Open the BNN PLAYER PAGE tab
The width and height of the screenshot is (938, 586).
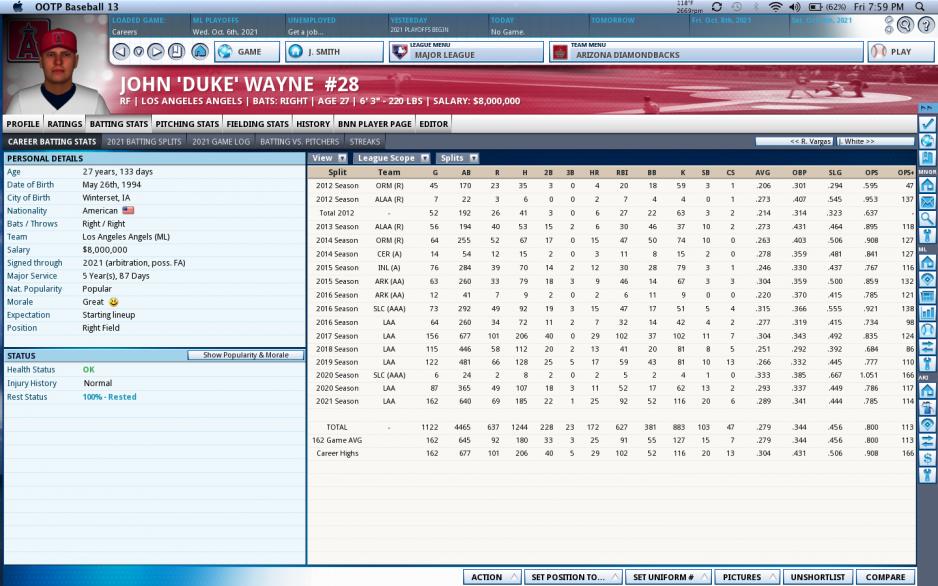[374, 124]
